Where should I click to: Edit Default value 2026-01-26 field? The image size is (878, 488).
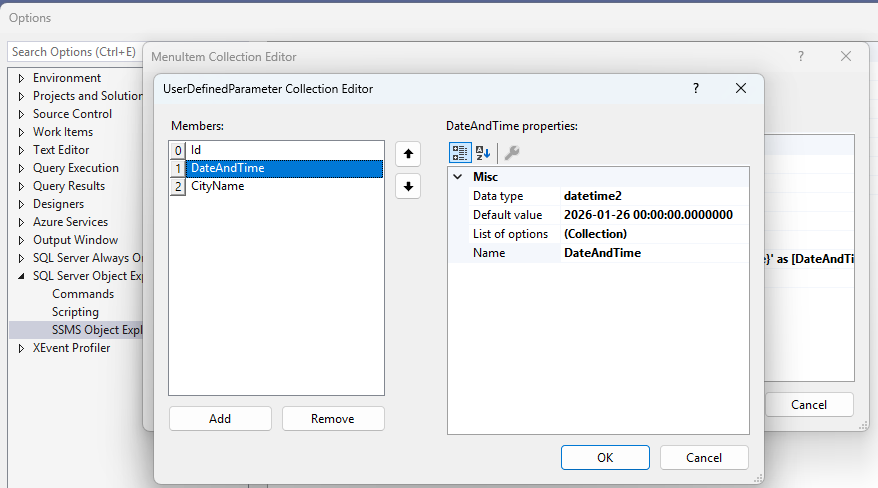(x=655, y=215)
